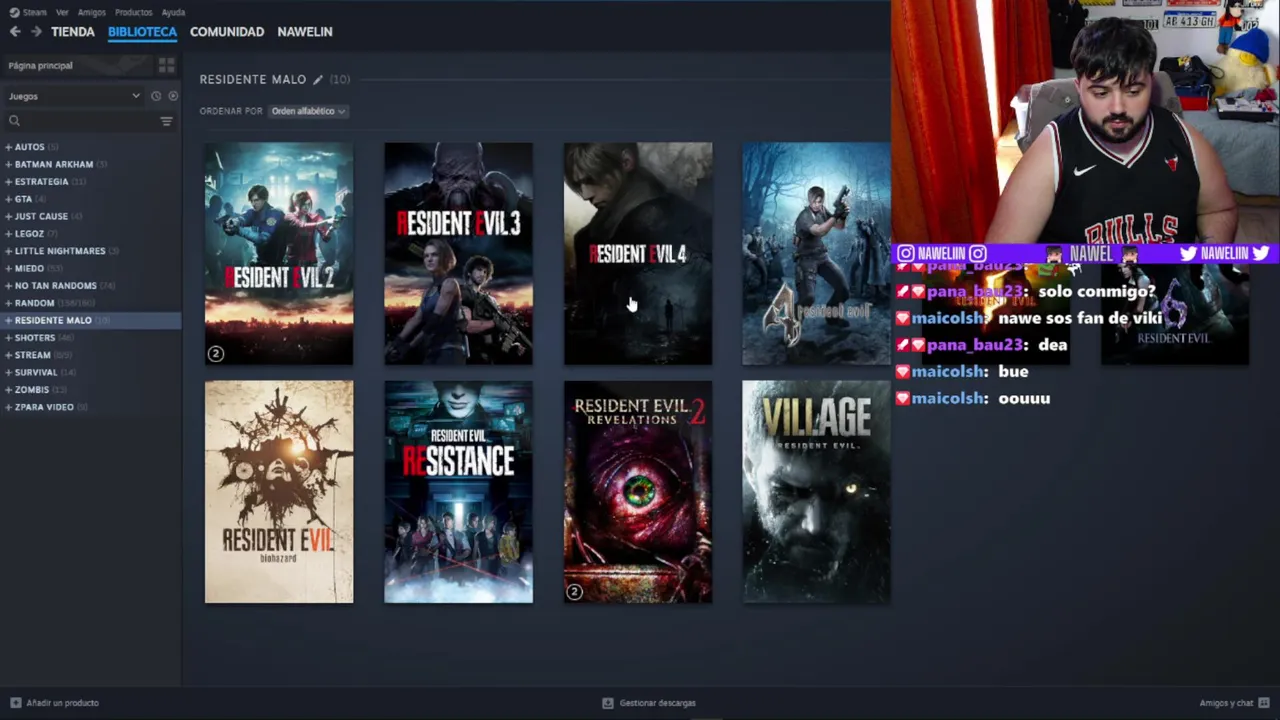Viewport: 1280px width, 720px height.
Task: Click the ORDENAR POR label
Action: [x=231, y=111]
